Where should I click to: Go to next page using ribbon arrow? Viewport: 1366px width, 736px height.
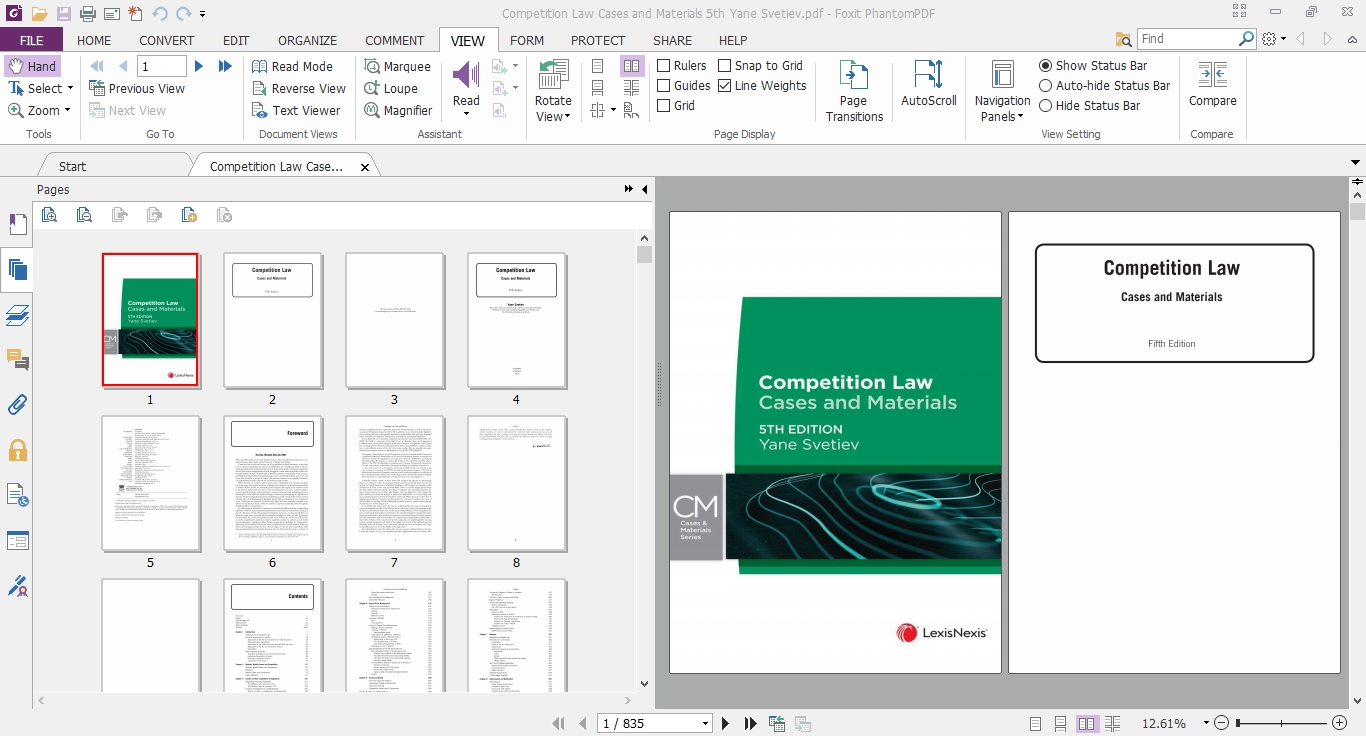199,66
